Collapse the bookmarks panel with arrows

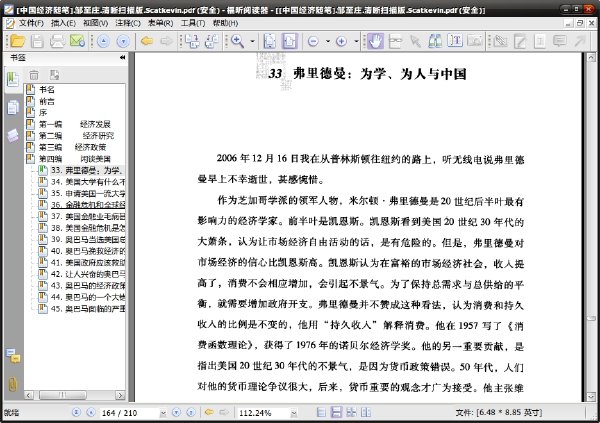point(122,57)
